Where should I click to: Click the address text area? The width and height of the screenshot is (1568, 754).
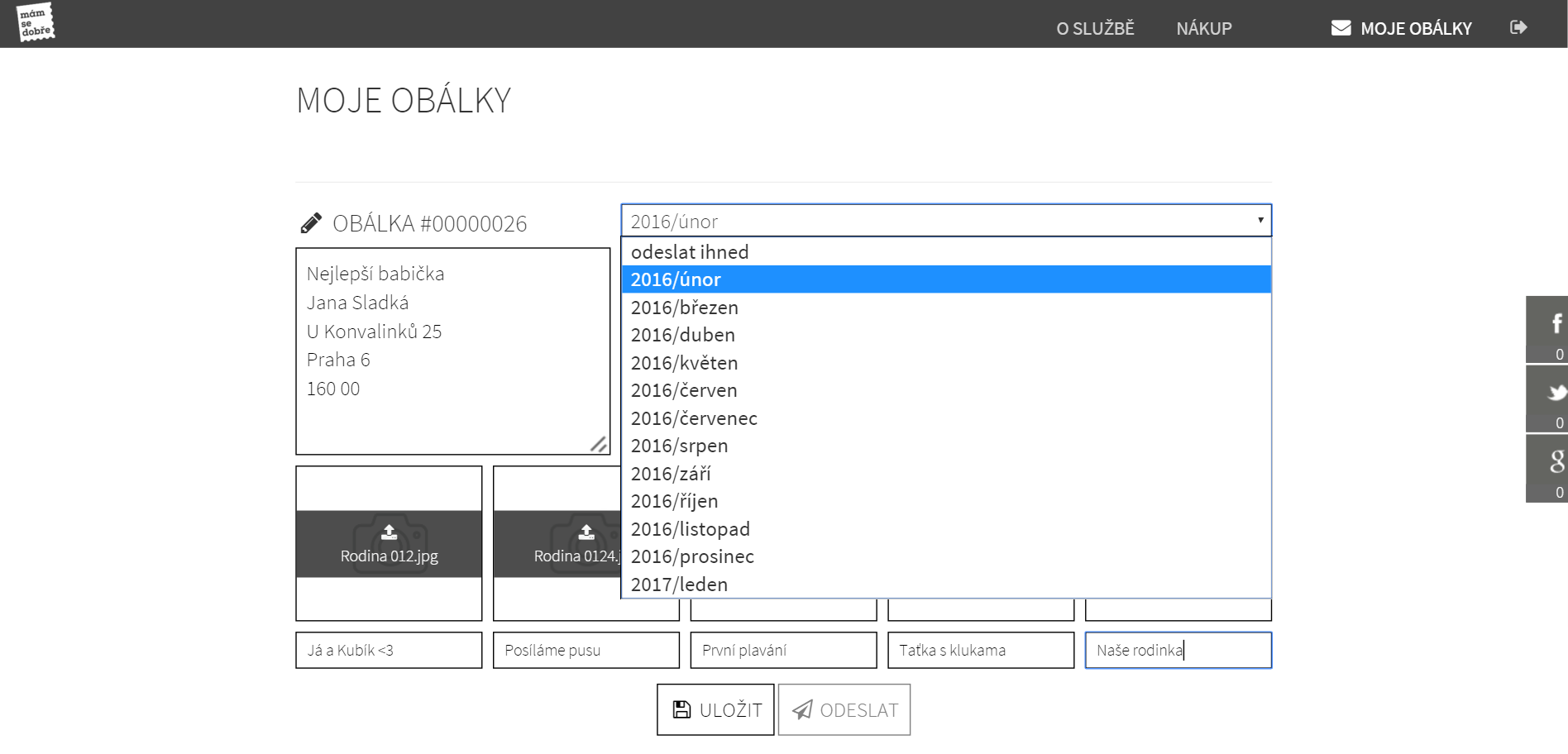[452, 351]
